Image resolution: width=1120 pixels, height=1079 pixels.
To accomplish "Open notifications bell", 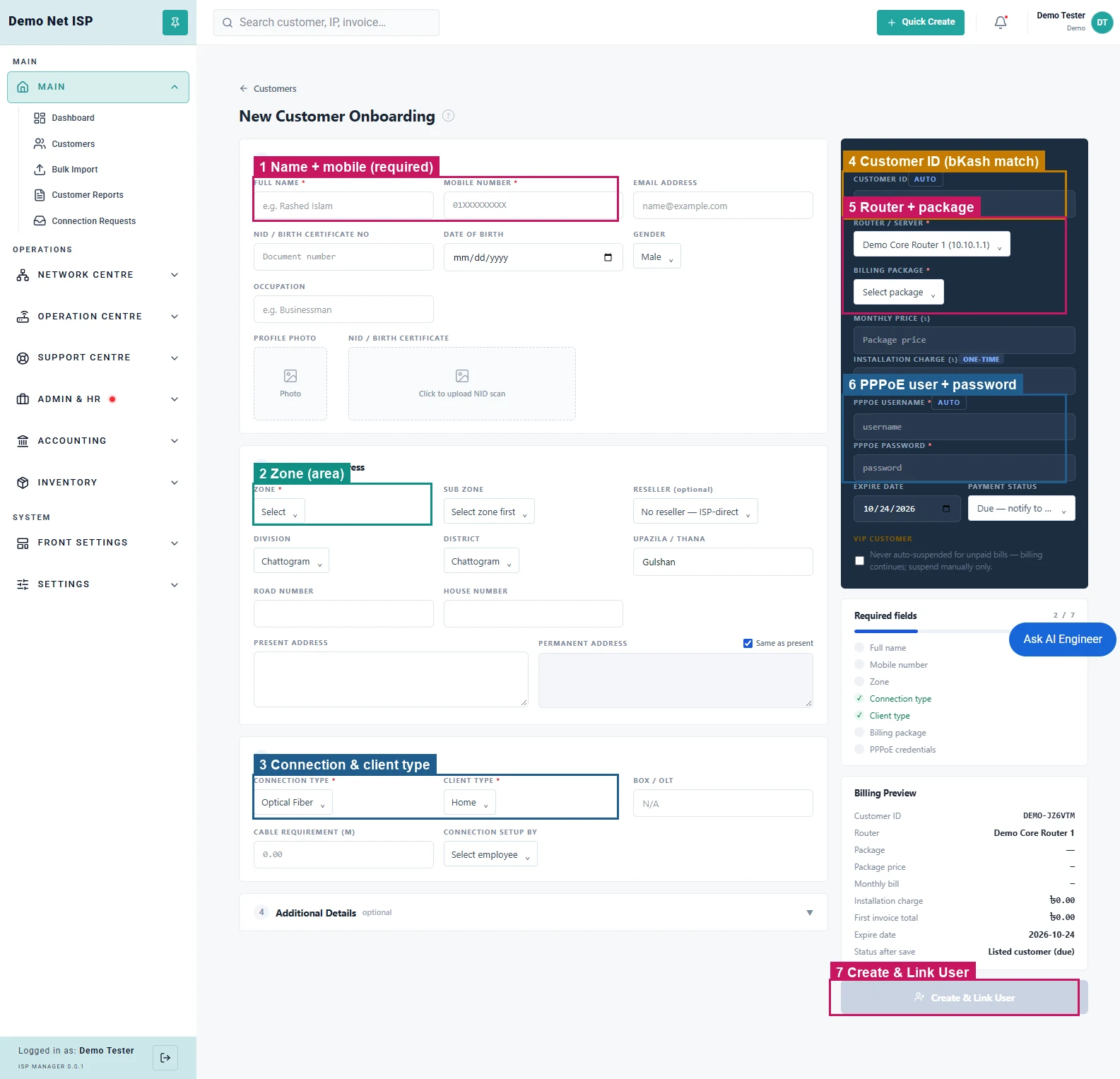I will pyautogui.click(x=1001, y=23).
